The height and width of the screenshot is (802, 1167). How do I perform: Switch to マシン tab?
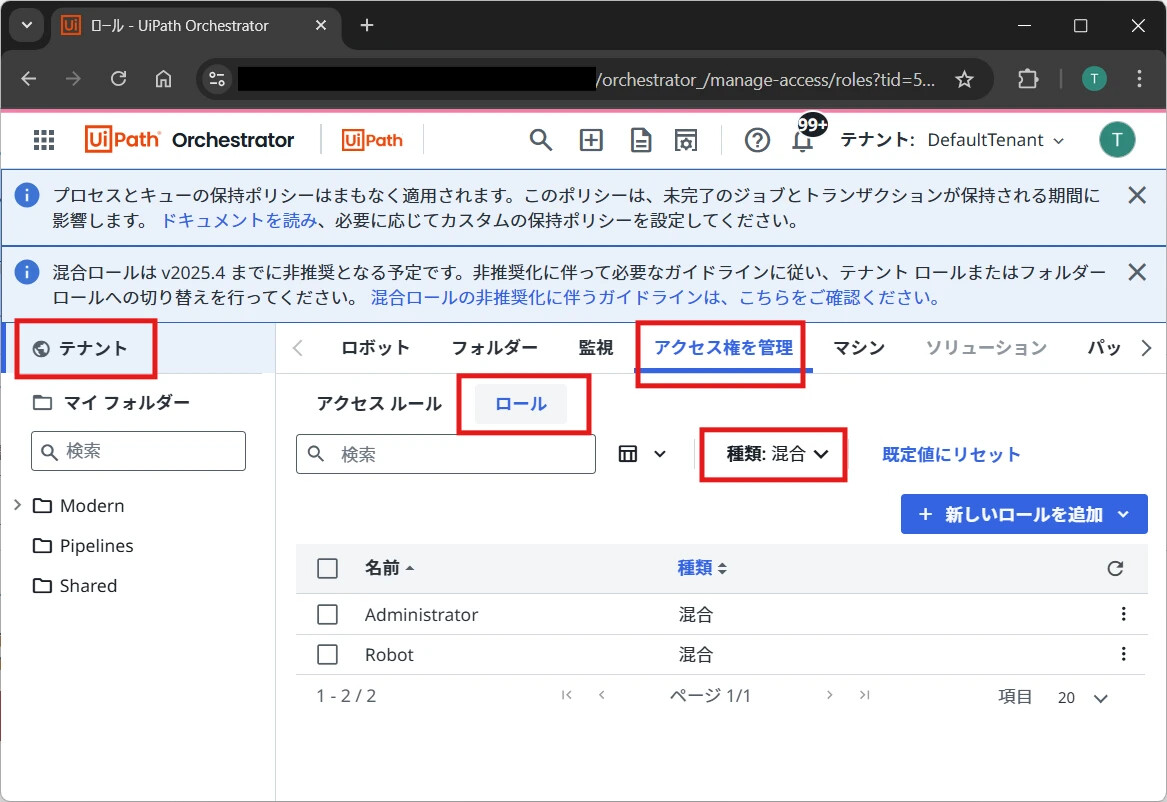point(859,347)
